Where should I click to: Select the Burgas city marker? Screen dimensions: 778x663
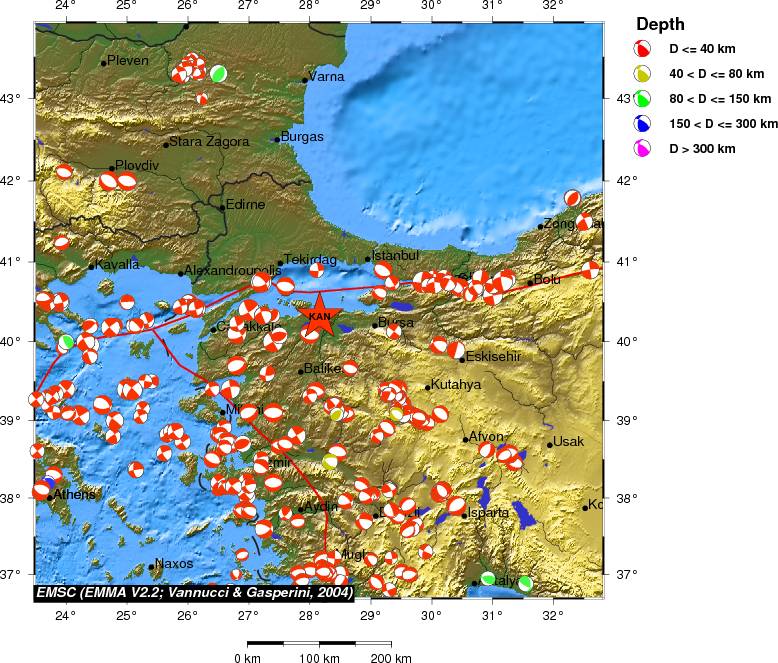pyautogui.click(x=277, y=139)
